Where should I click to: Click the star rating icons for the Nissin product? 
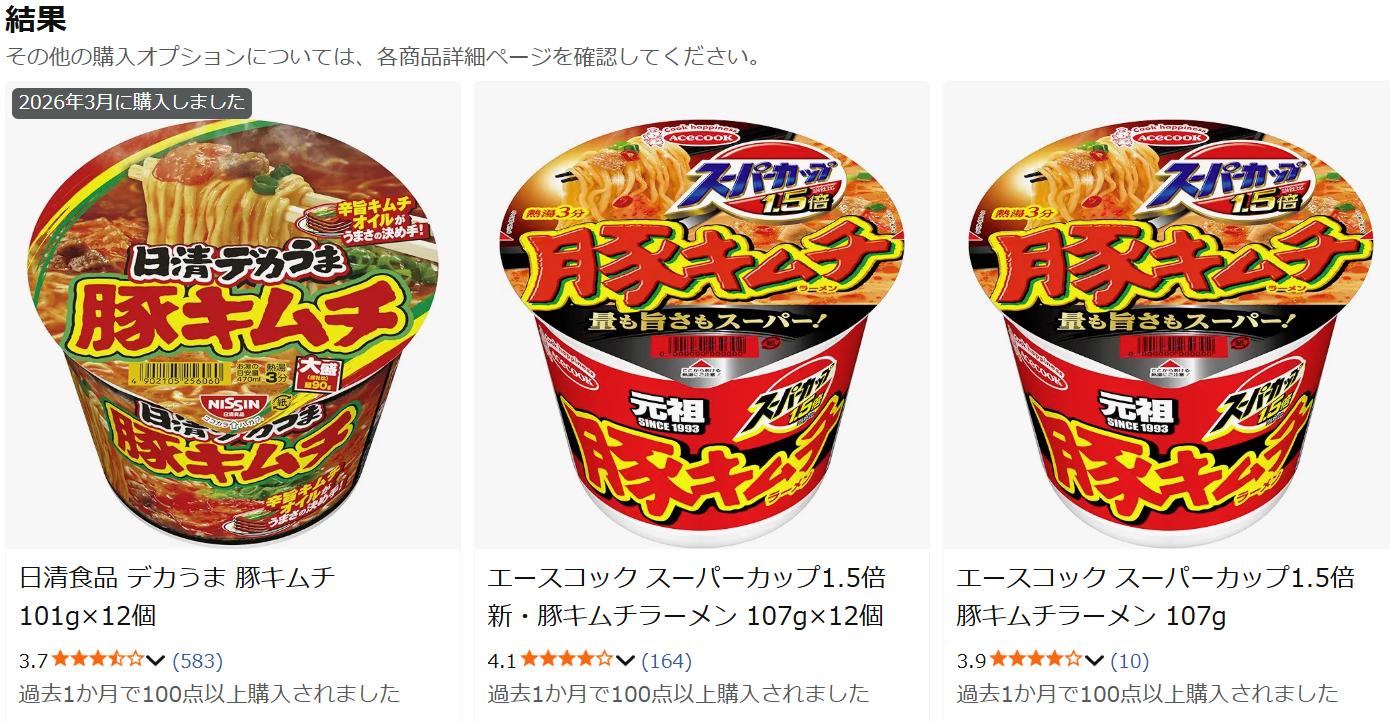click(x=98, y=659)
